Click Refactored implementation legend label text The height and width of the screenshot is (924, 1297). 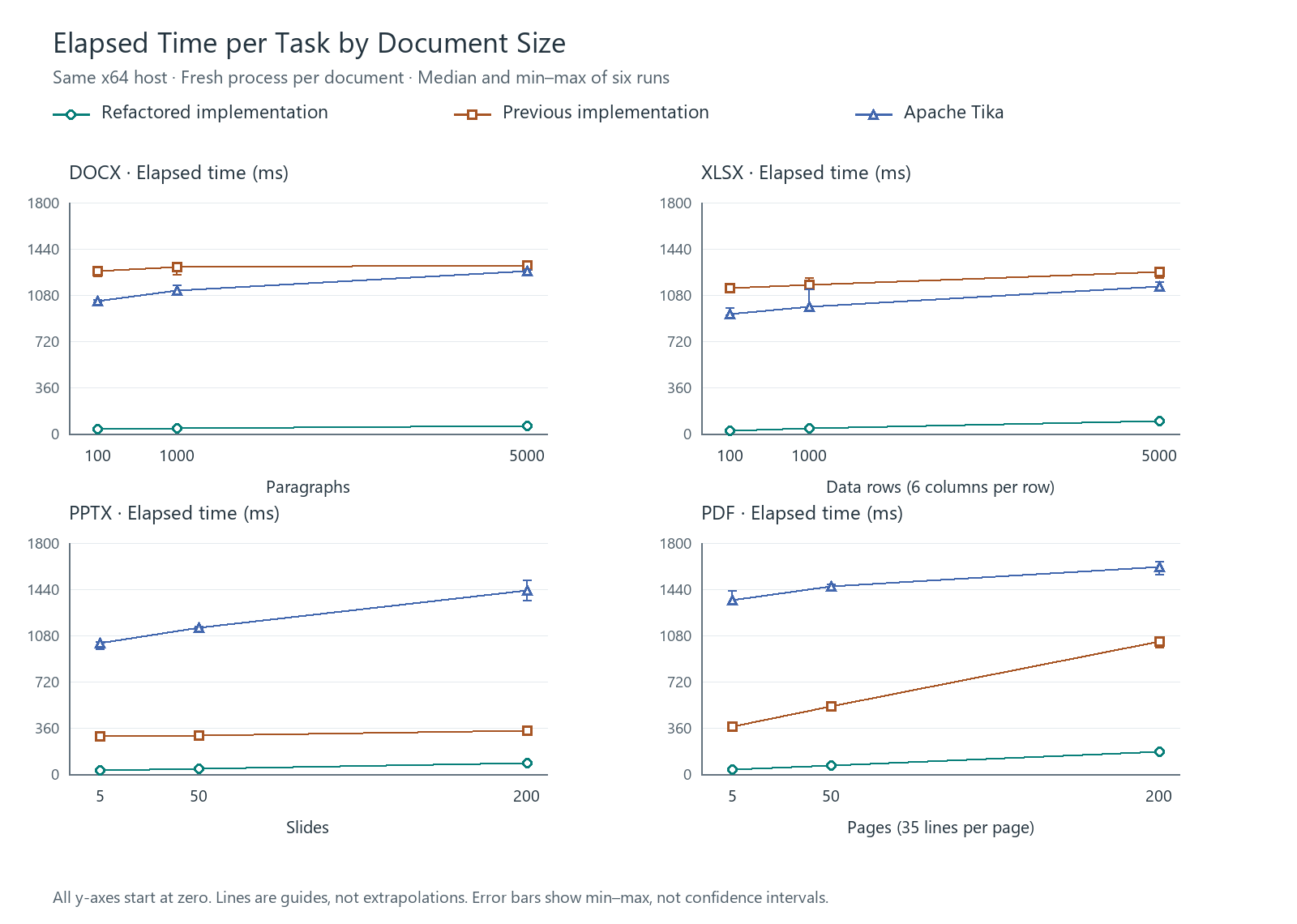(215, 113)
